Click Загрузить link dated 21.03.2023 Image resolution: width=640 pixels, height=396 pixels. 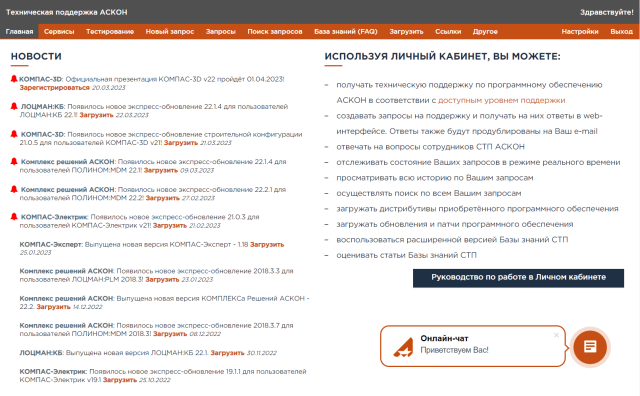(181, 142)
